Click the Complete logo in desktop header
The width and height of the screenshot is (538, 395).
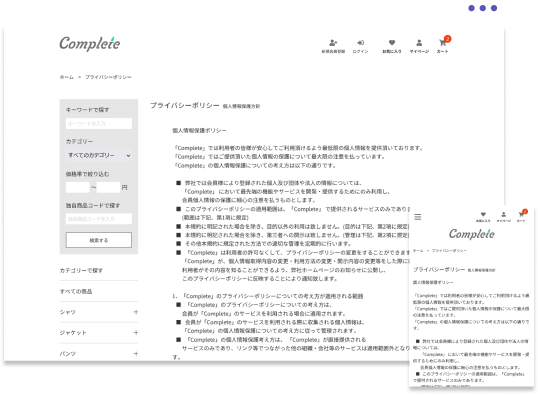[90, 44]
